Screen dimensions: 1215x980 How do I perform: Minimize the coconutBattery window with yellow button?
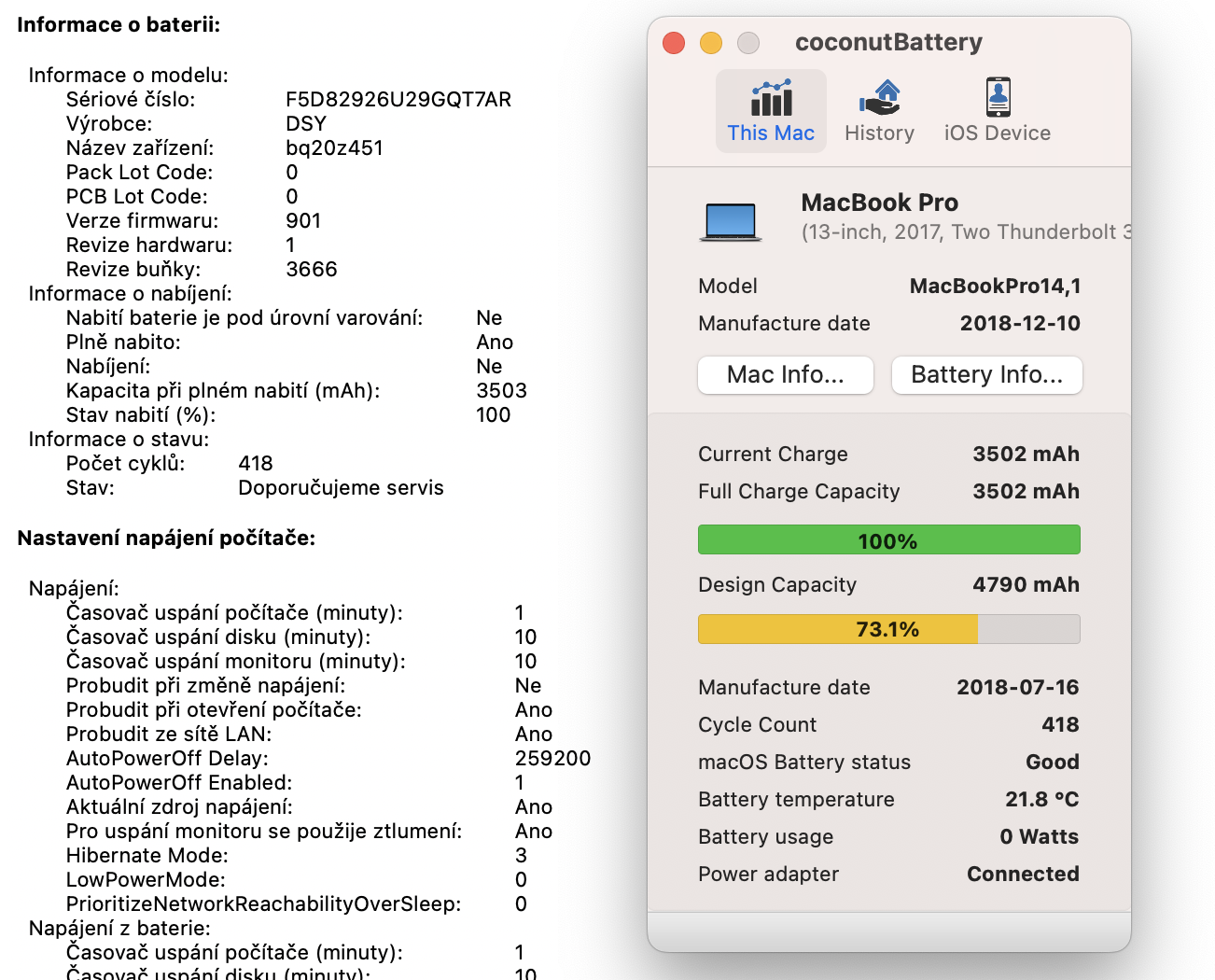(711, 43)
